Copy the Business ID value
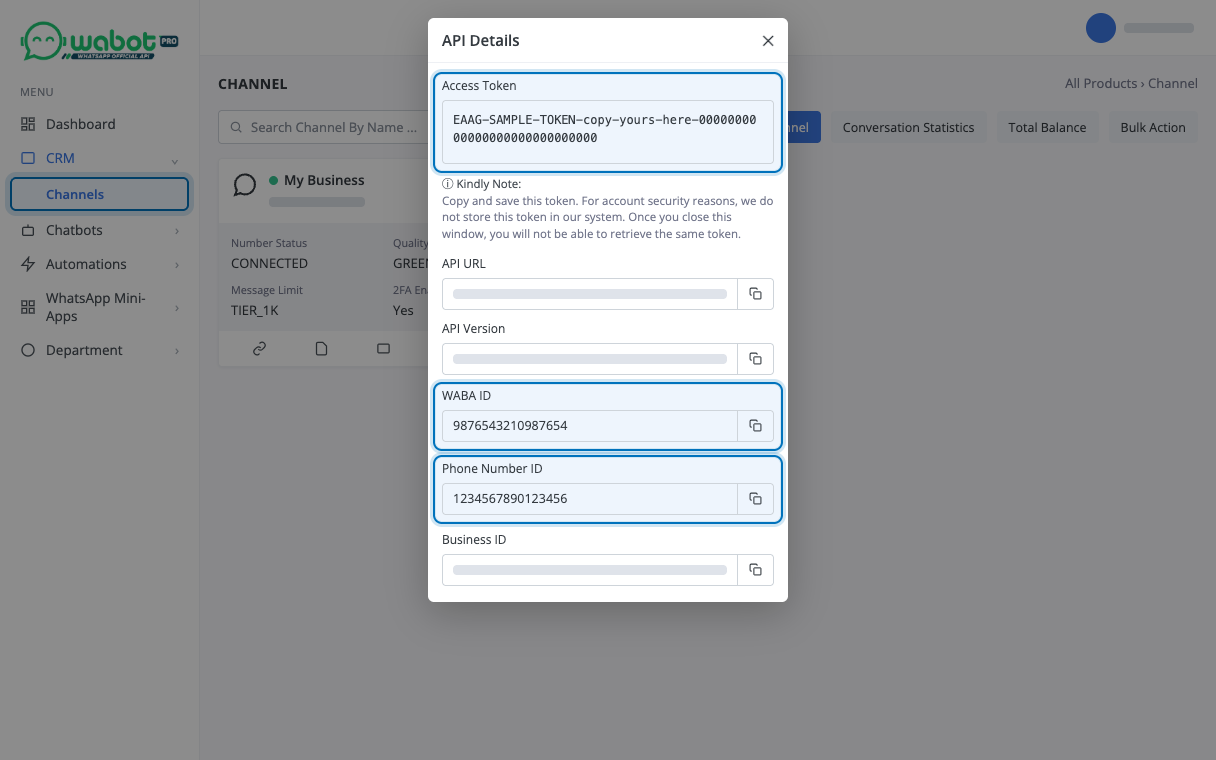Image resolution: width=1216 pixels, height=760 pixels. point(755,570)
